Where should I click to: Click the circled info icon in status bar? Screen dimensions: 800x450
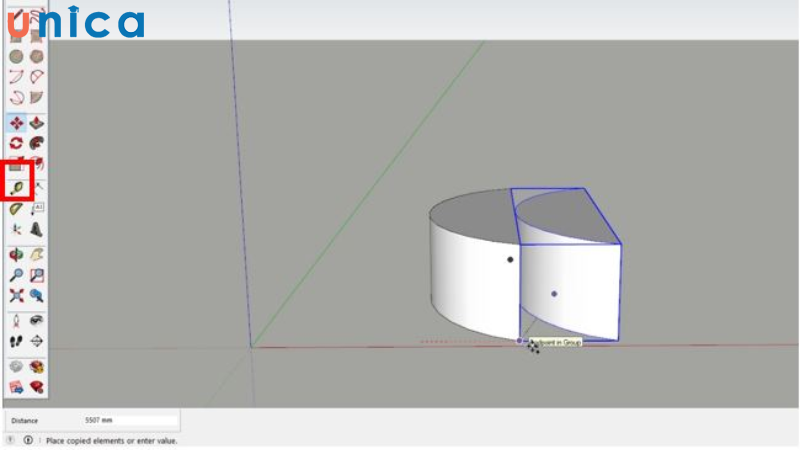click(27, 440)
